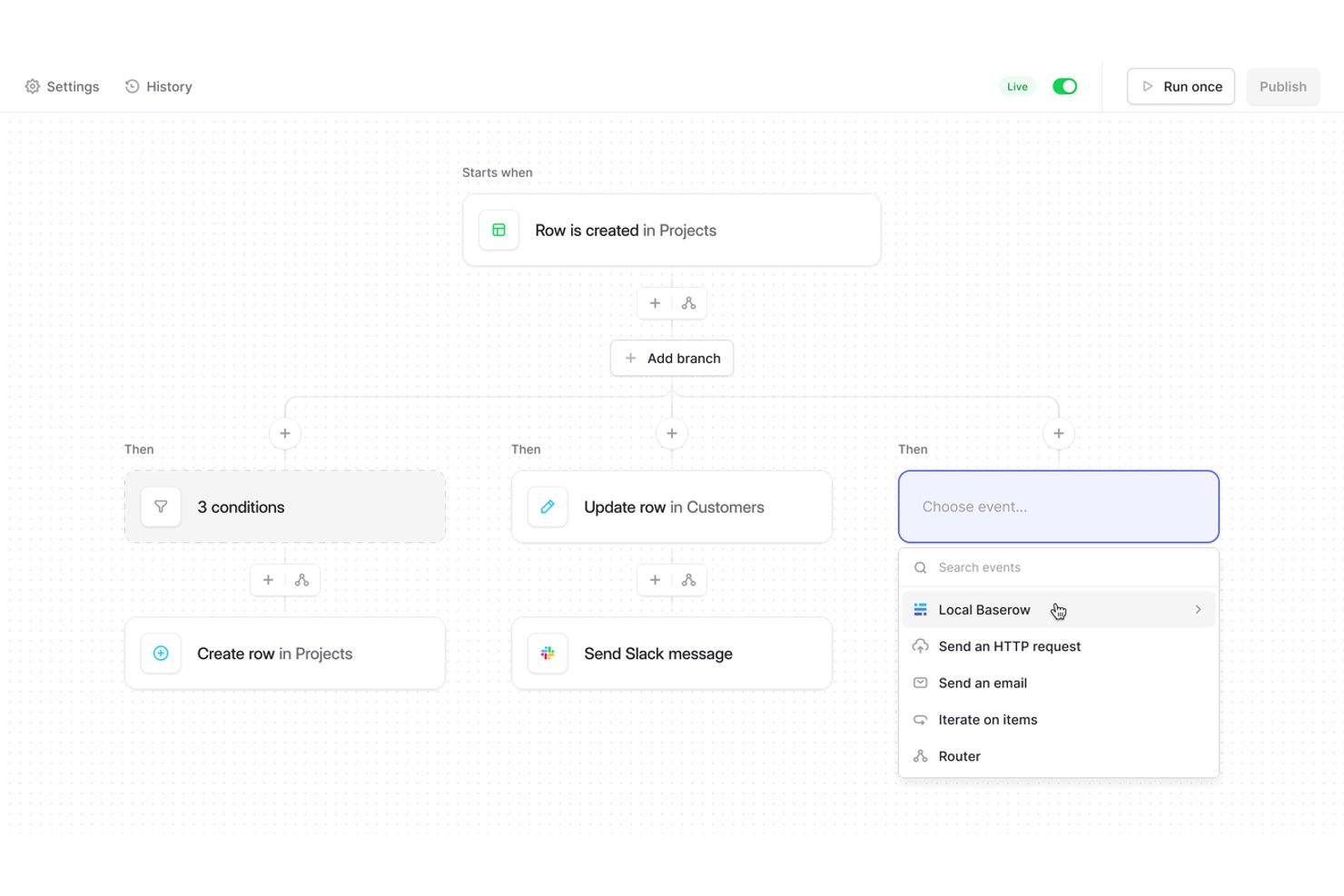Add a step below 3 conditions
Image resolution: width=1344 pixels, height=896 pixels.
268,580
